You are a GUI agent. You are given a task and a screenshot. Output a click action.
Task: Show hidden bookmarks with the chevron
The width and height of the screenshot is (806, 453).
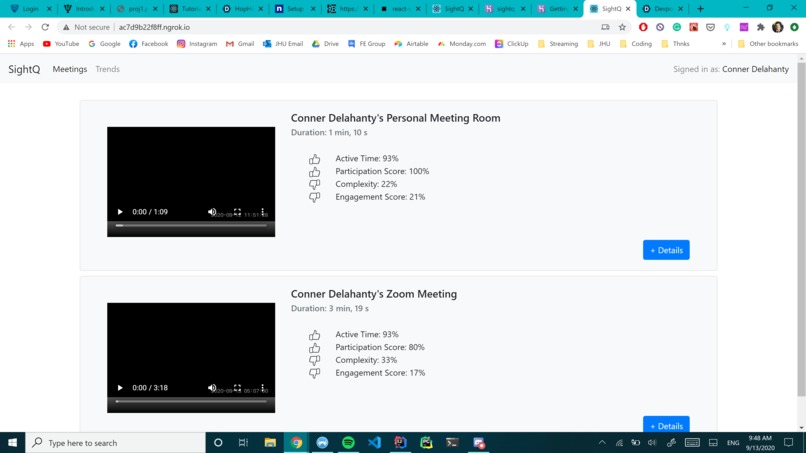click(x=724, y=44)
